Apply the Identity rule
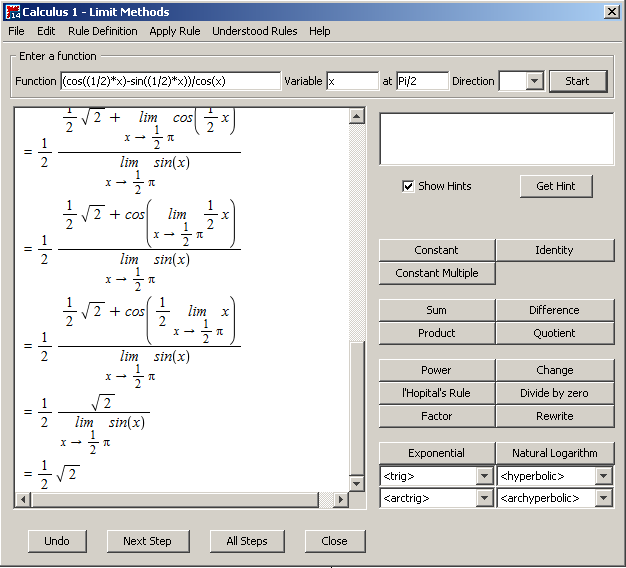 (555, 250)
